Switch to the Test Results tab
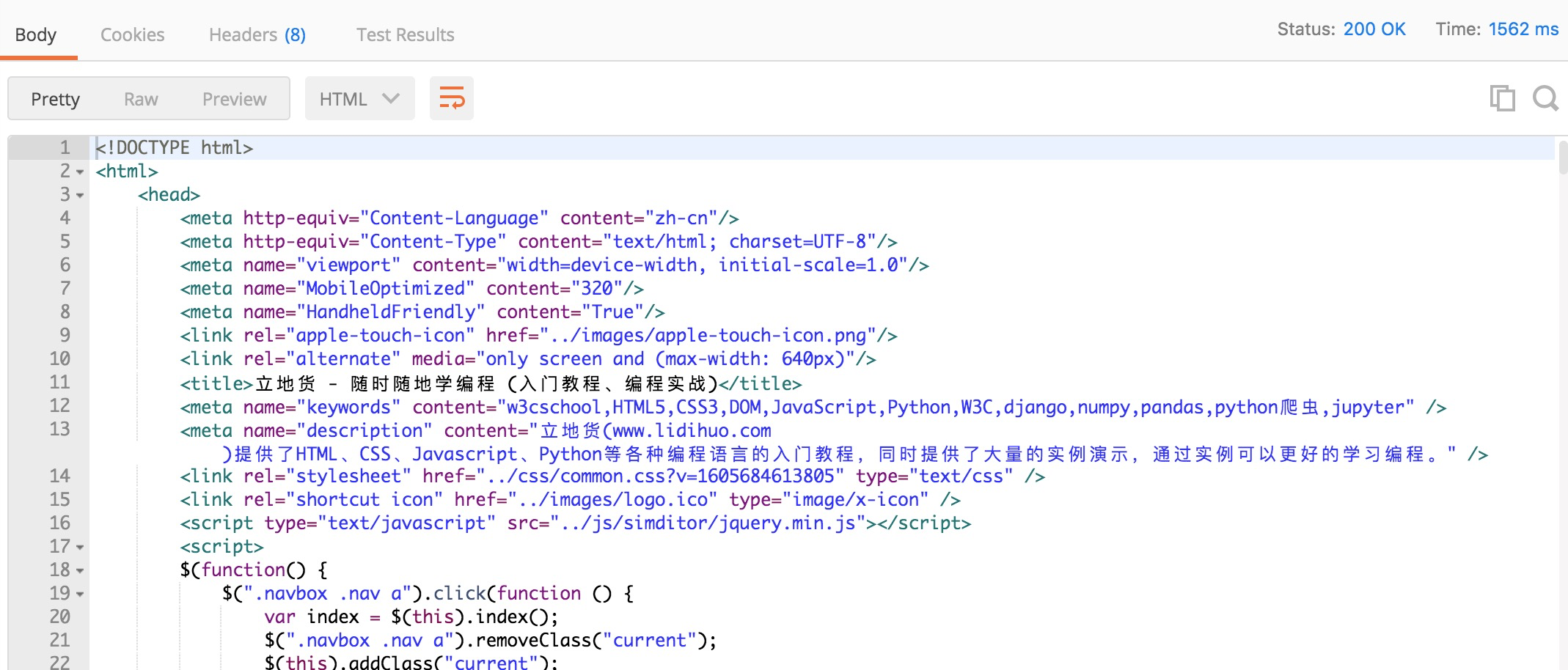This screenshot has height=670, width=1568. [x=405, y=34]
